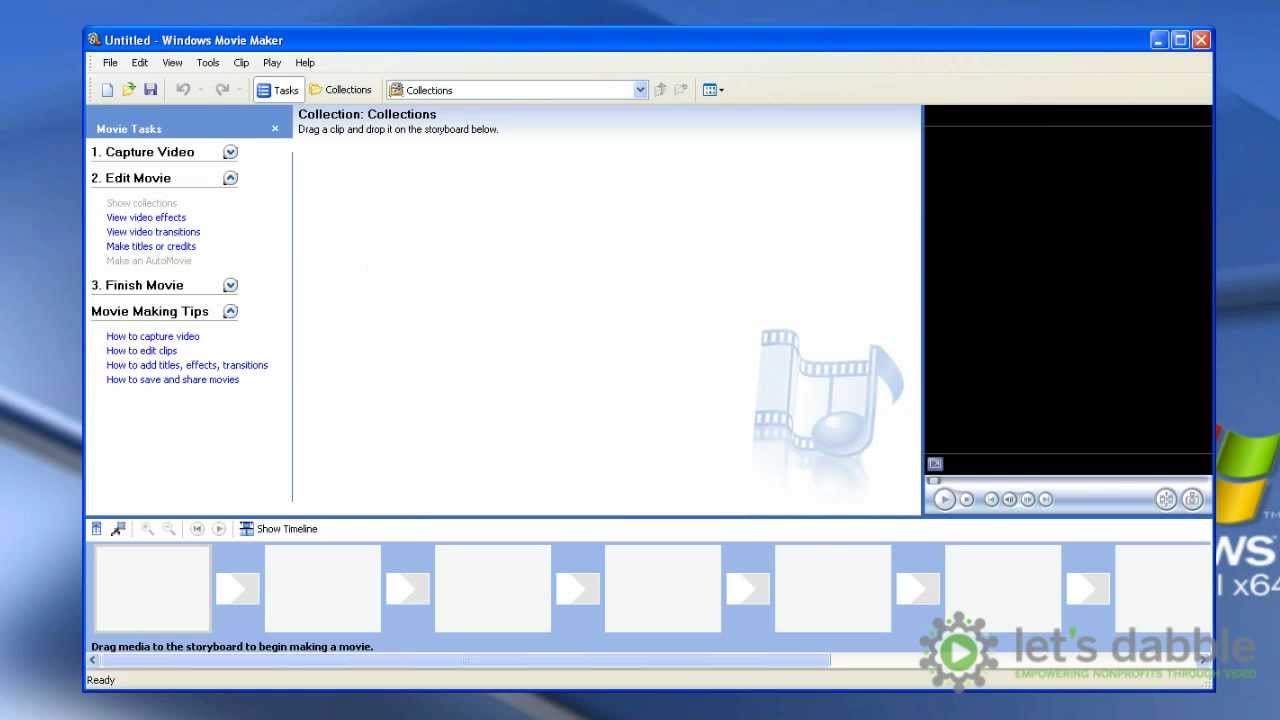The width and height of the screenshot is (1280, 720).
Task: Step to the next frame
Action: (1027, 499)
